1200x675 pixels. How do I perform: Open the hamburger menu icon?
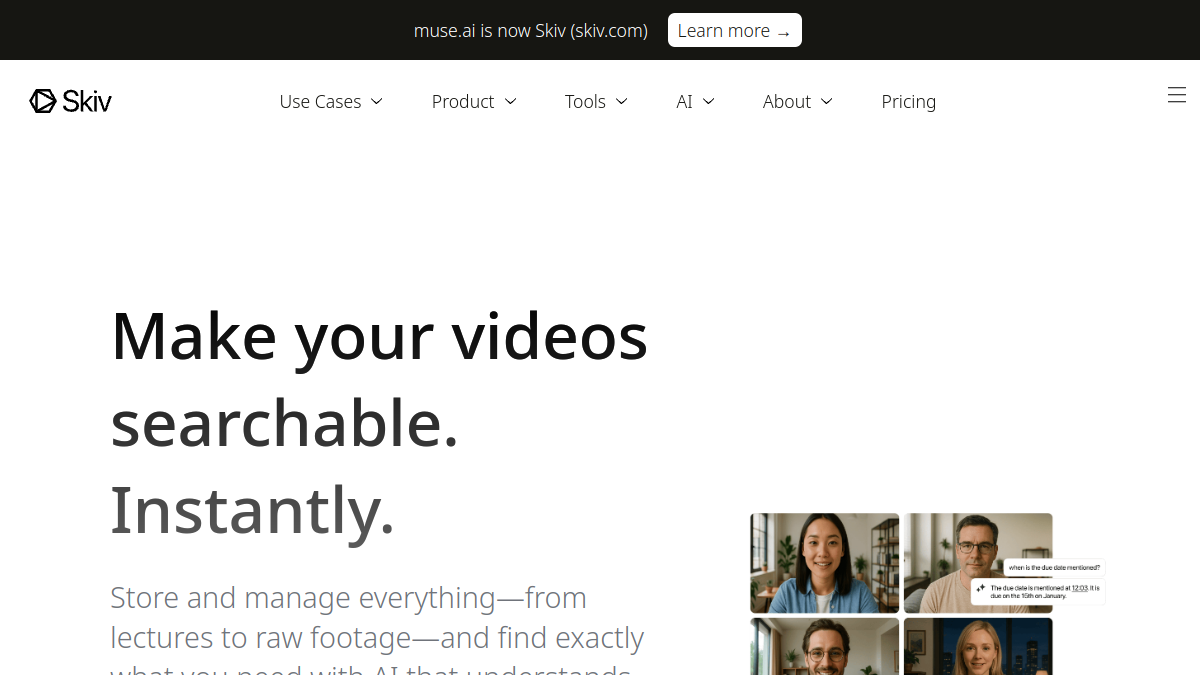(1177, 95)
